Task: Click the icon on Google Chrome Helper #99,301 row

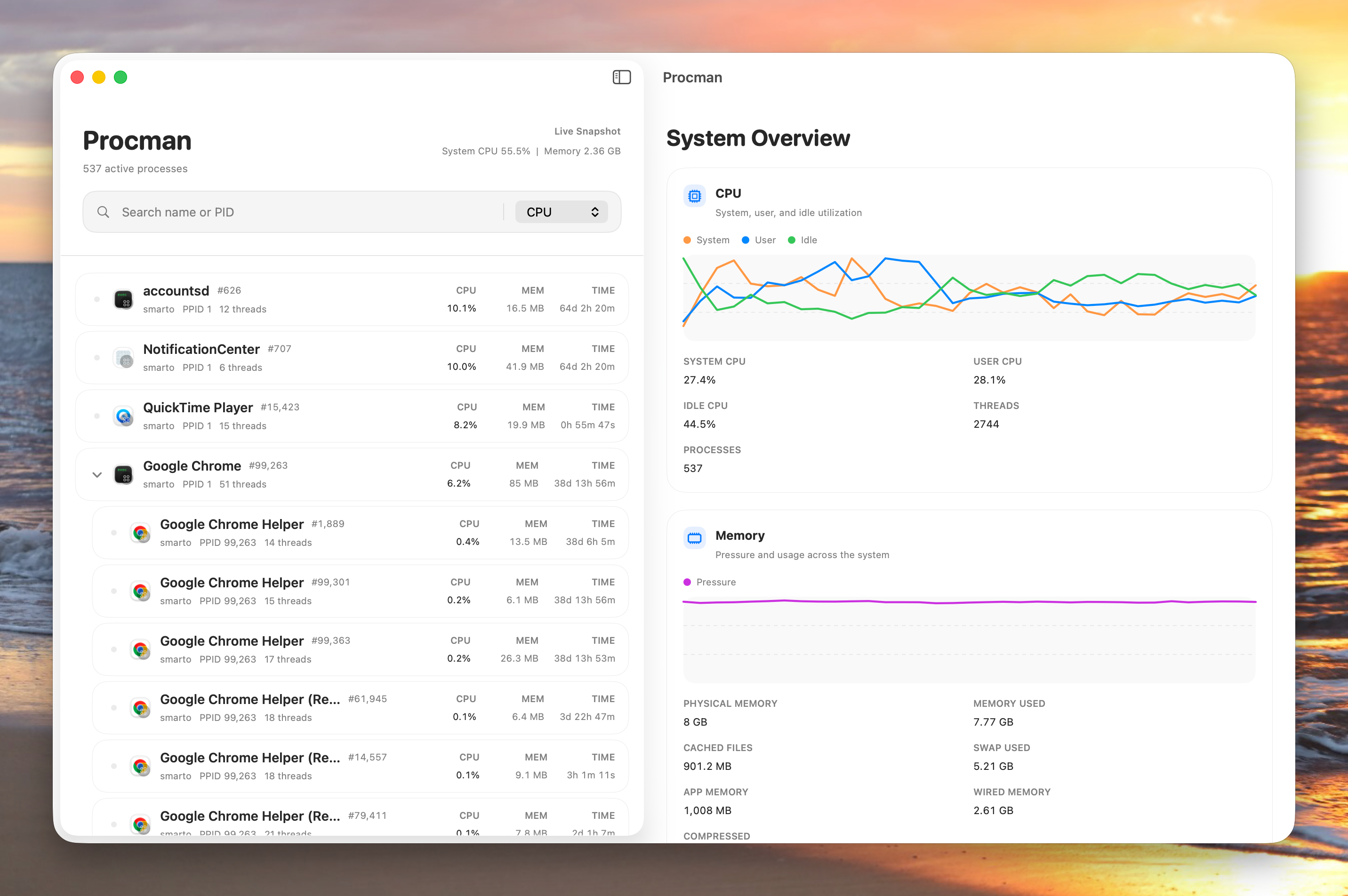Action: [141, 591]
